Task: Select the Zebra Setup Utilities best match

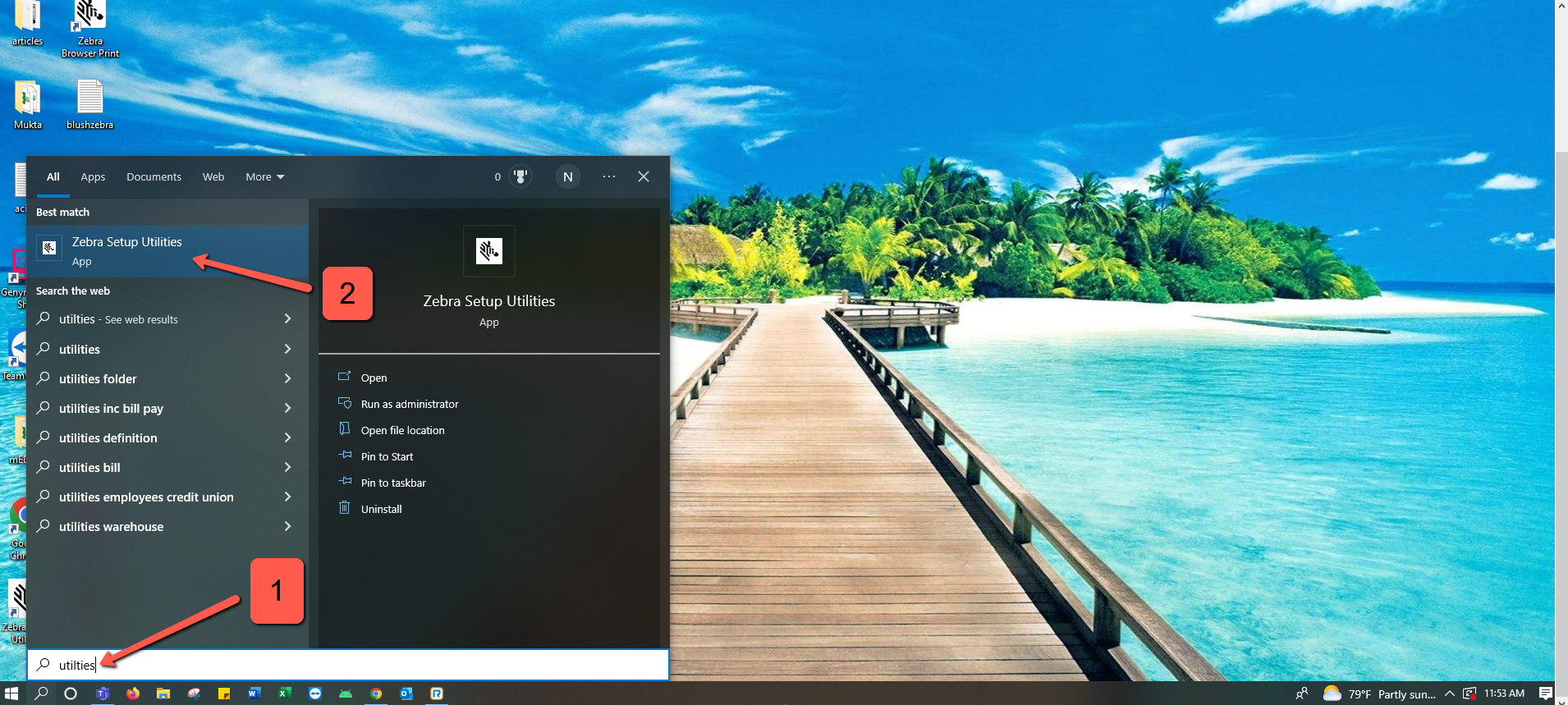Action: tap(127, 250)
